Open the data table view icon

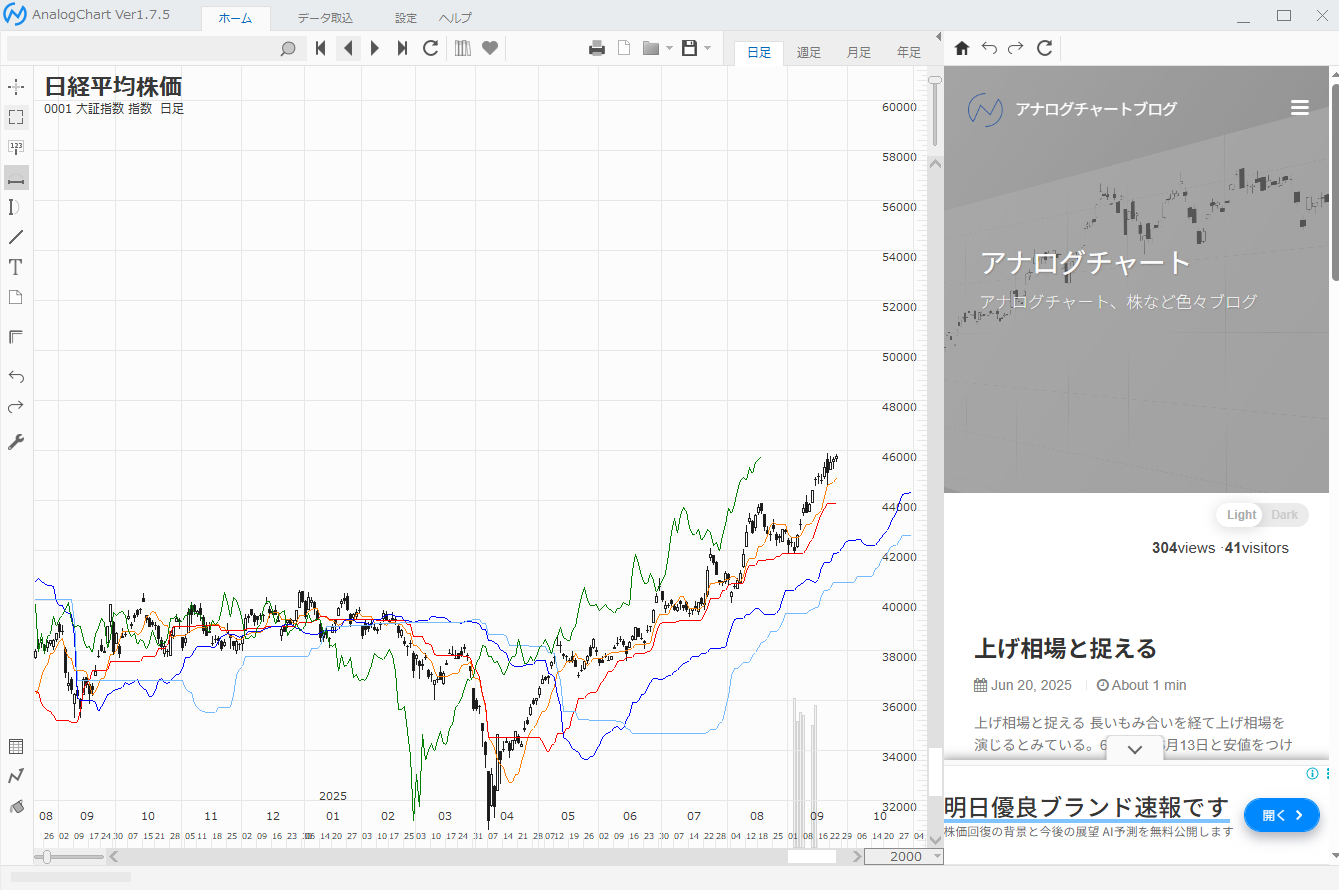(16, 746)
